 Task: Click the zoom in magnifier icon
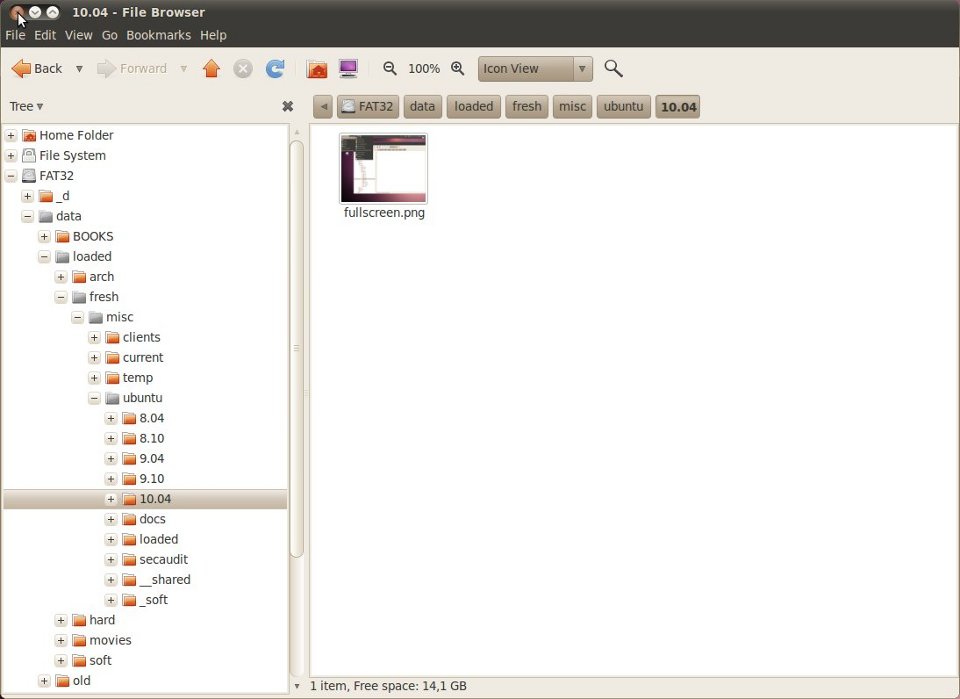pyautogui.click(x=458, y=69)
